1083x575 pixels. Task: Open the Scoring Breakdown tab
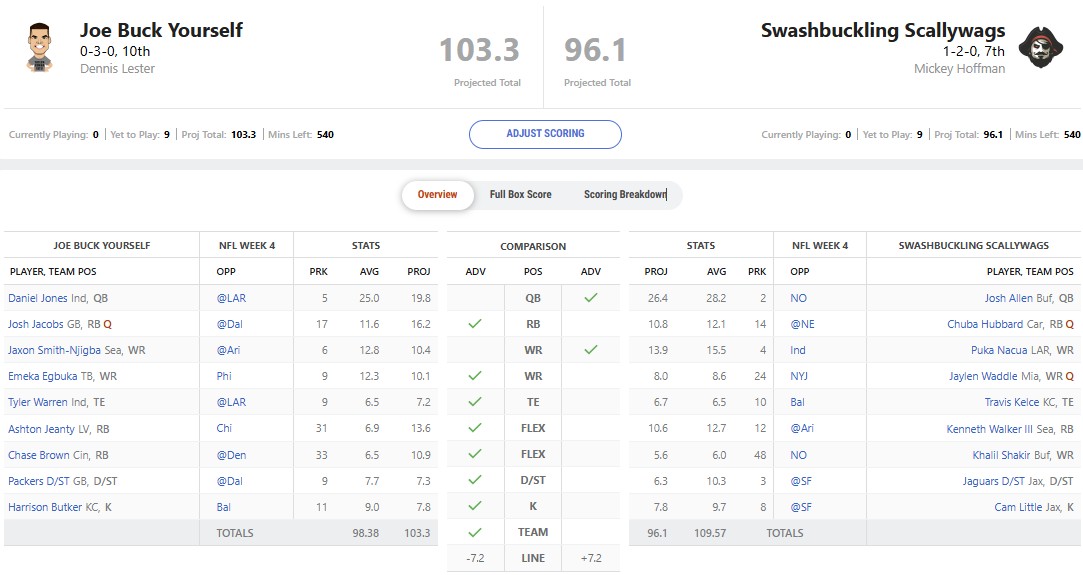625,195
